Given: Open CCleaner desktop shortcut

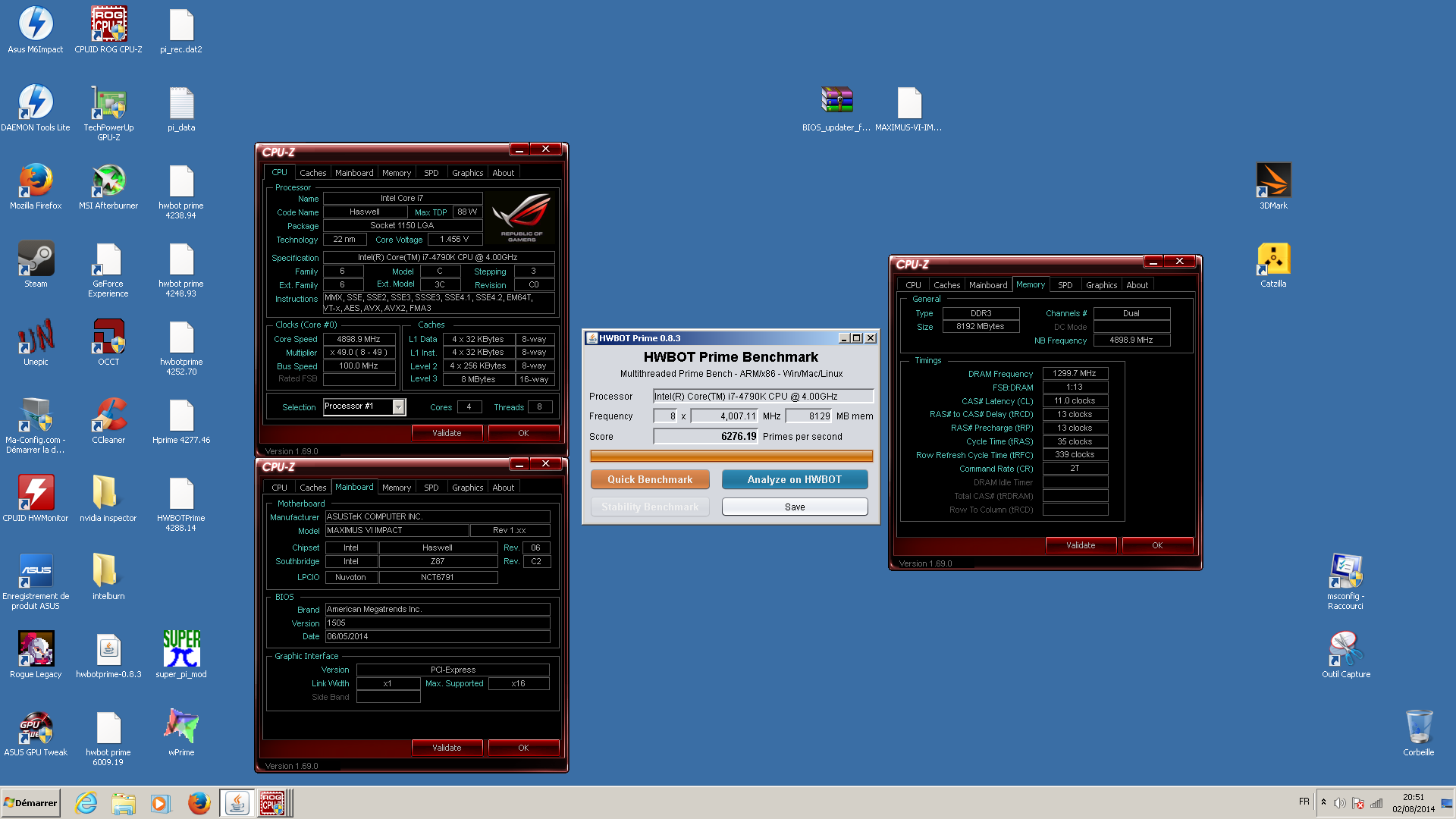Looking at the screenshot, I should tap(108, 421).
